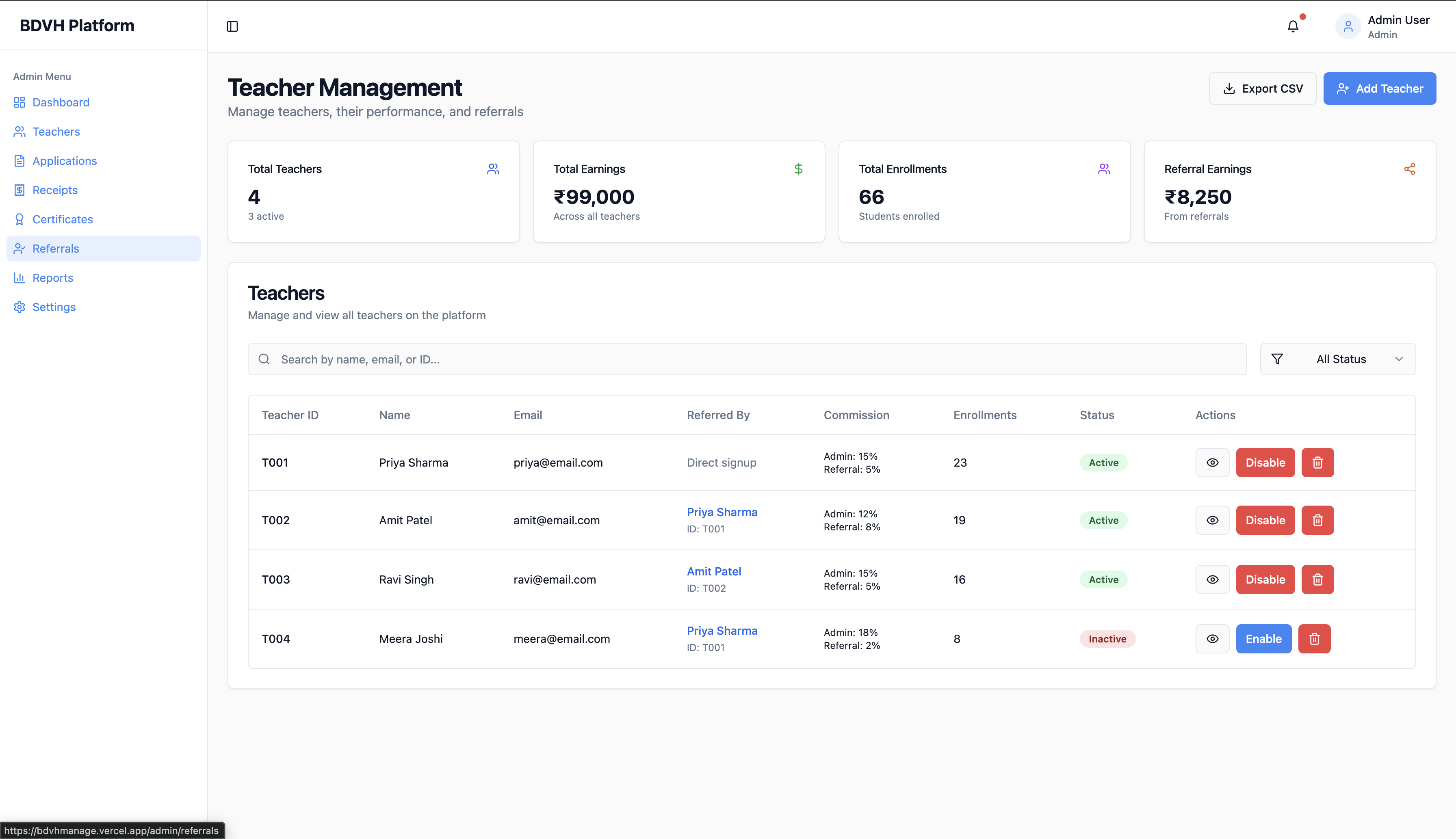This screenshot has width=1456, height=839.
Task: Click the filter funnel icon
Action: (x=1277, y=359)
